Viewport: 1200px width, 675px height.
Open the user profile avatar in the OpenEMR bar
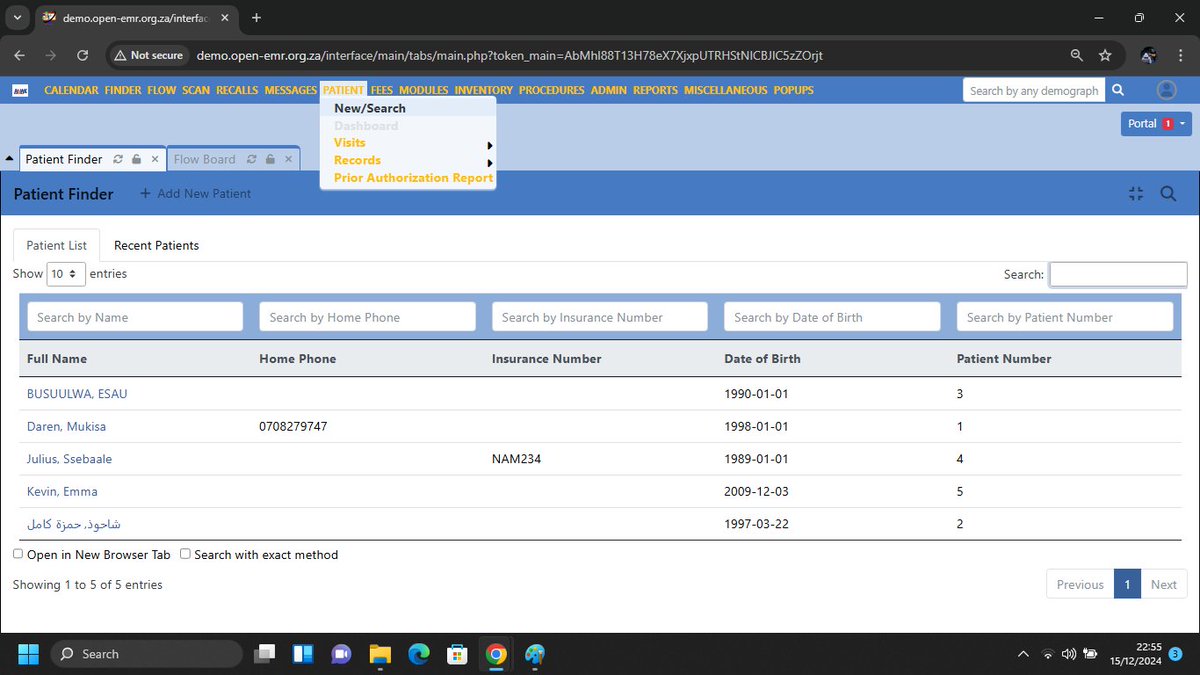tap(1166, 90)
